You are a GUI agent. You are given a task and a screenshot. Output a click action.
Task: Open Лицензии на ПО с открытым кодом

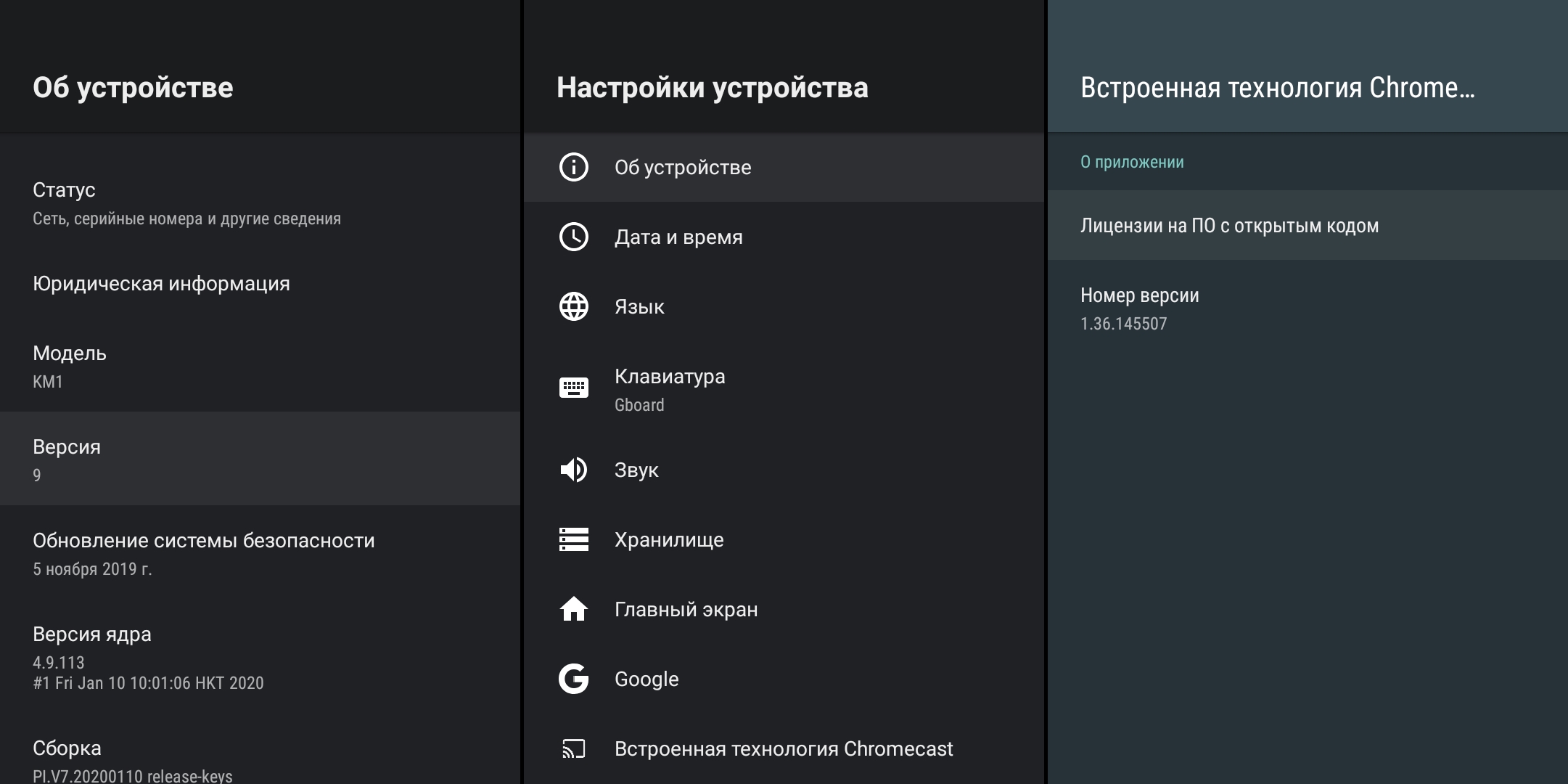1229,226
